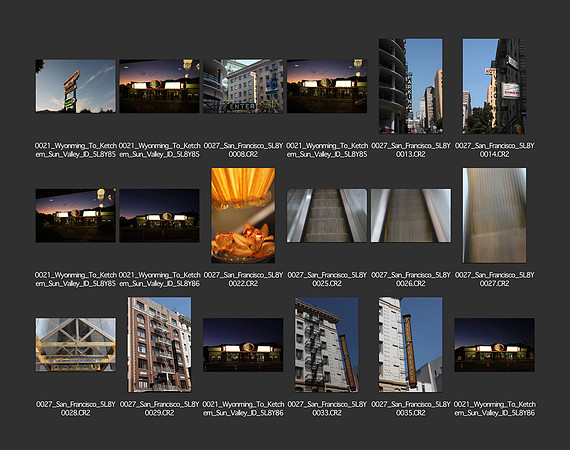The image size is (570, 450).
Task: Click the file name ending 0033.CR2
Action: [x=327, y=409]
